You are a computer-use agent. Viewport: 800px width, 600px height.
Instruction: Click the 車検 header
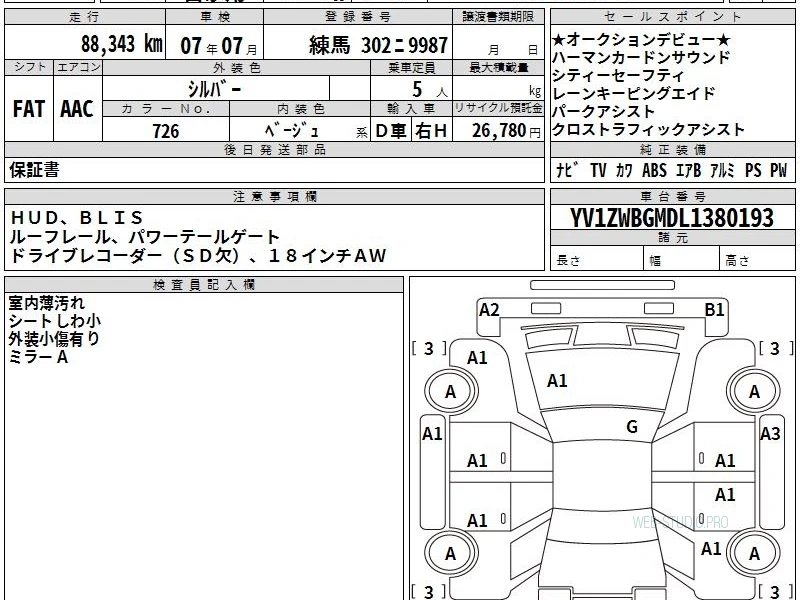coord(215,17)
